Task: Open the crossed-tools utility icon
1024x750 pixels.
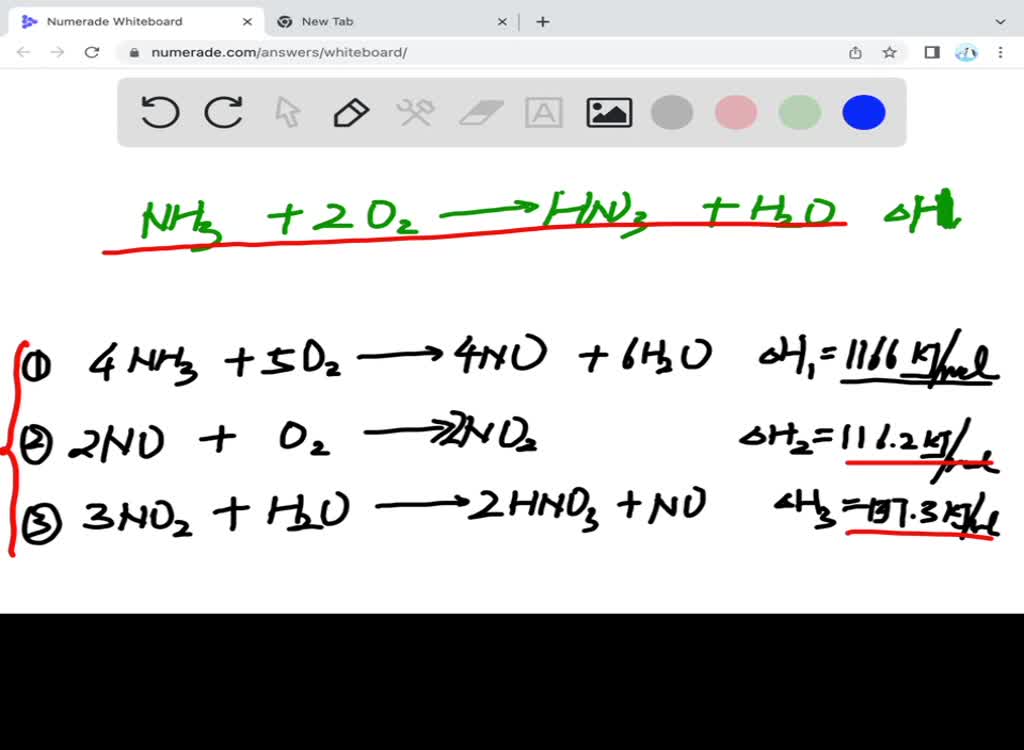Action: click(416, 112)
